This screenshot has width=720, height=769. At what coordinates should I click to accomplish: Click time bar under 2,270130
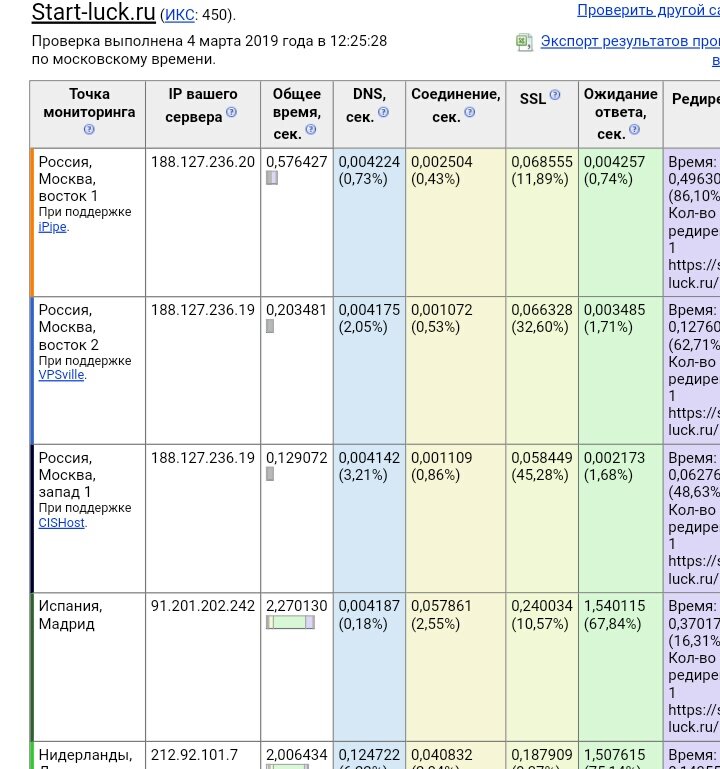pyautogui.click(x=290, y=622)
